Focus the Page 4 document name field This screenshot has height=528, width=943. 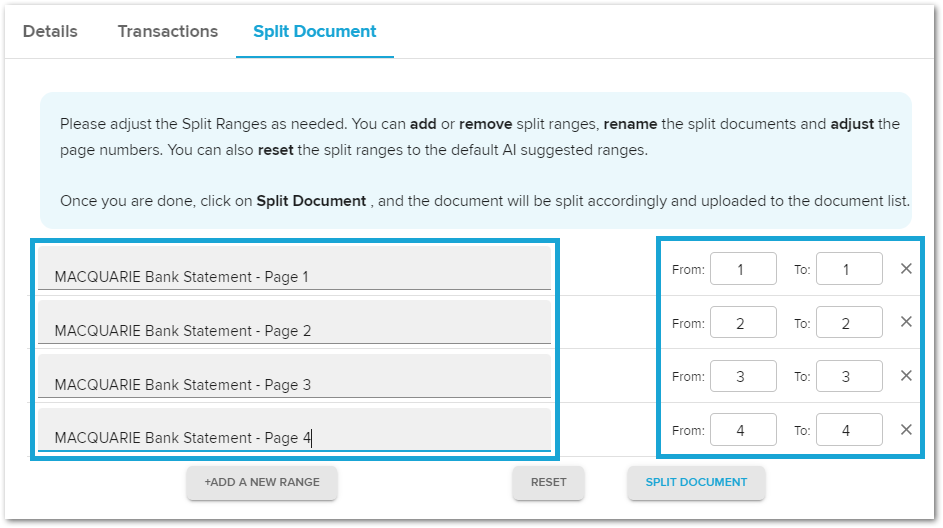point(294,429)
